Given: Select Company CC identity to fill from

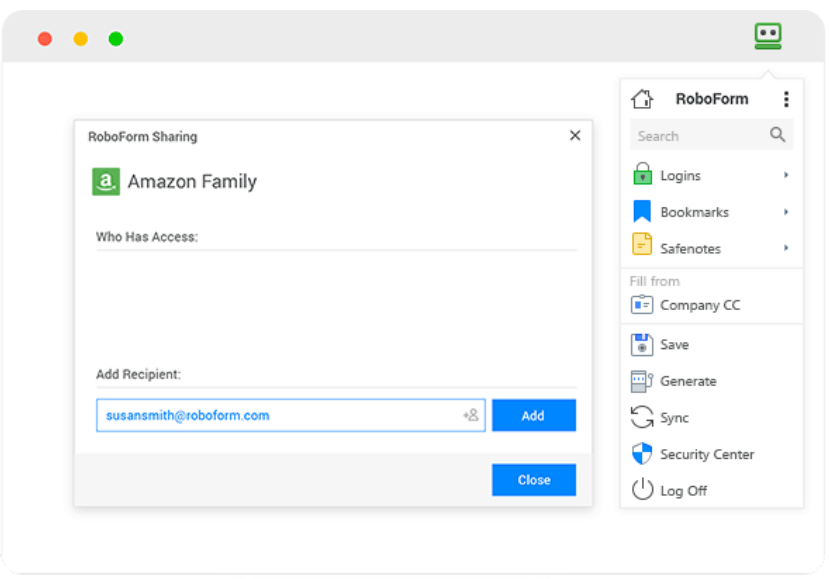Looking at the screenshot, I should [x=699, y=305].
